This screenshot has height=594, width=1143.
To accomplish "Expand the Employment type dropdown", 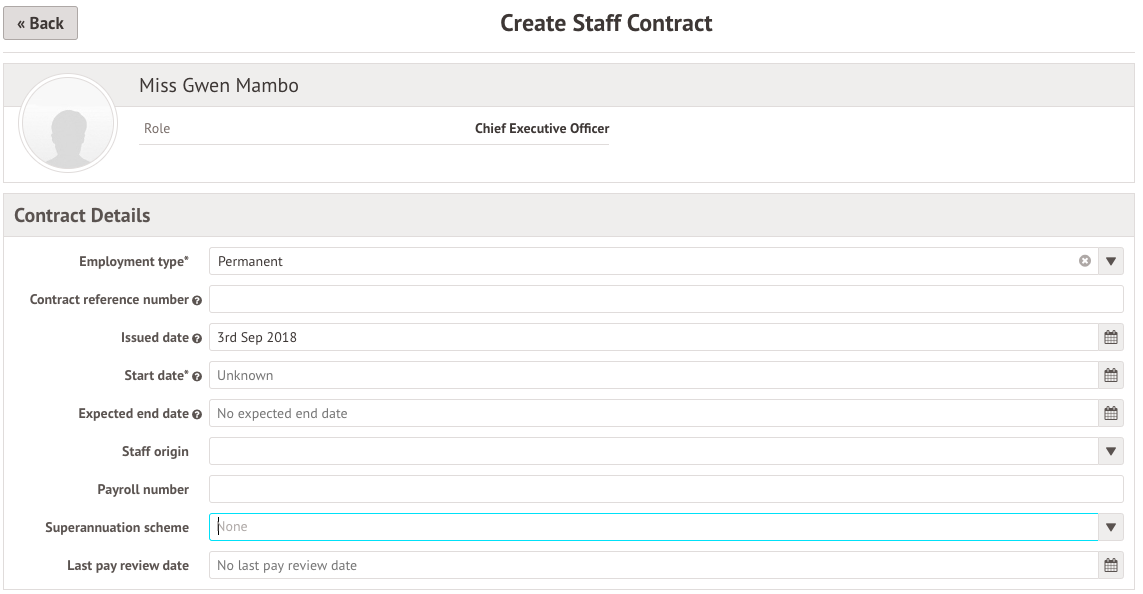I will pyautogui.click(x=1110, y=261).
